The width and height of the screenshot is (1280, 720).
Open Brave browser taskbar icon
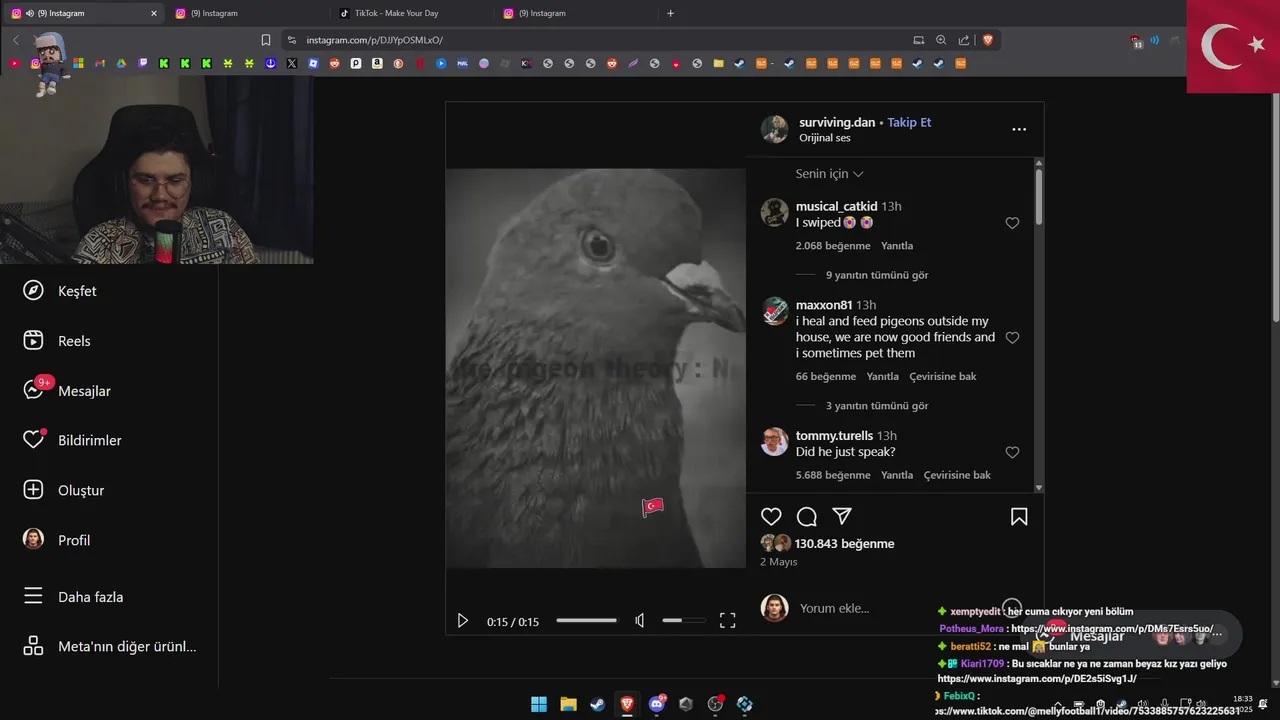click(627, 704)
